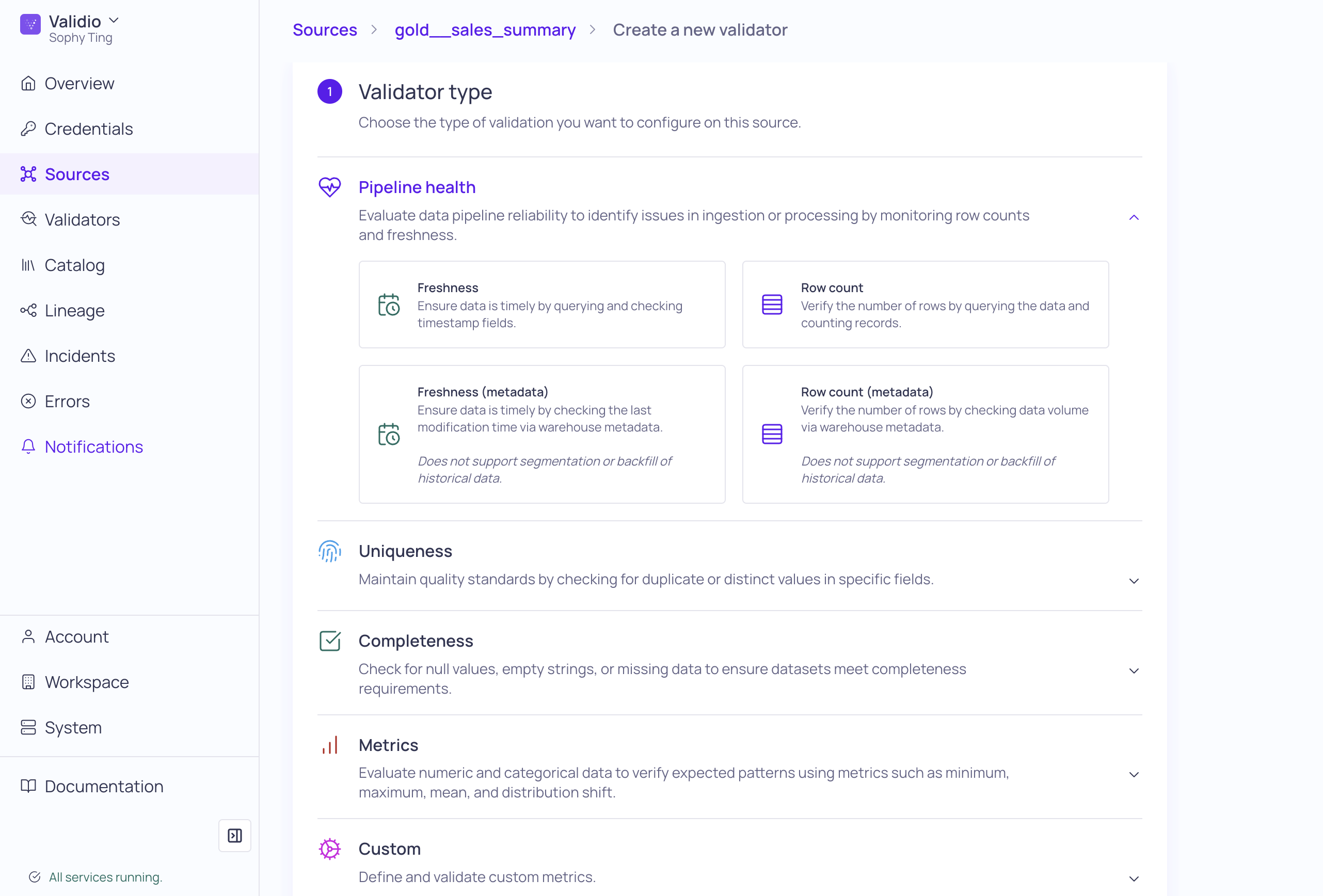Click the Uniqueness section title

tap(405, 551)
